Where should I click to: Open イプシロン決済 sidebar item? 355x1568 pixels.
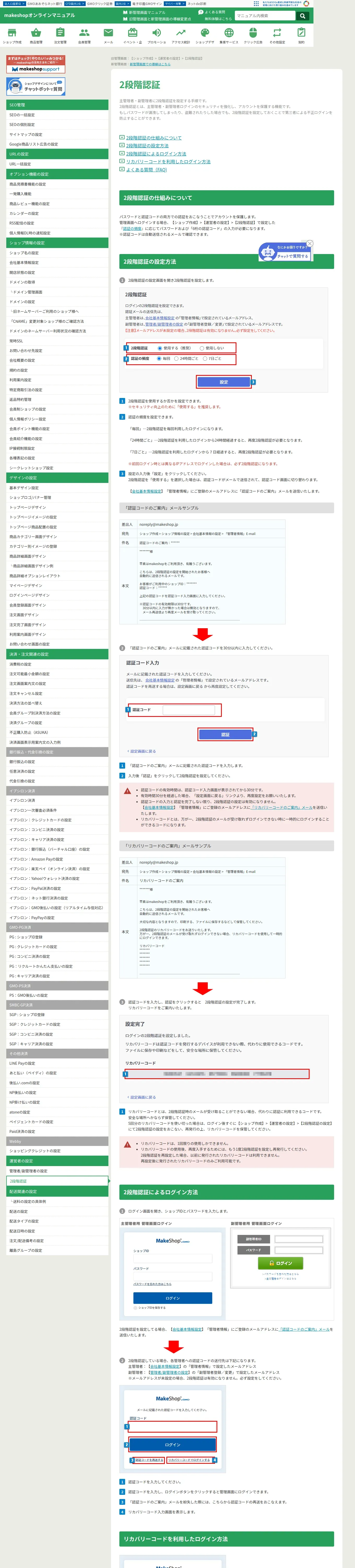point(57,800)
